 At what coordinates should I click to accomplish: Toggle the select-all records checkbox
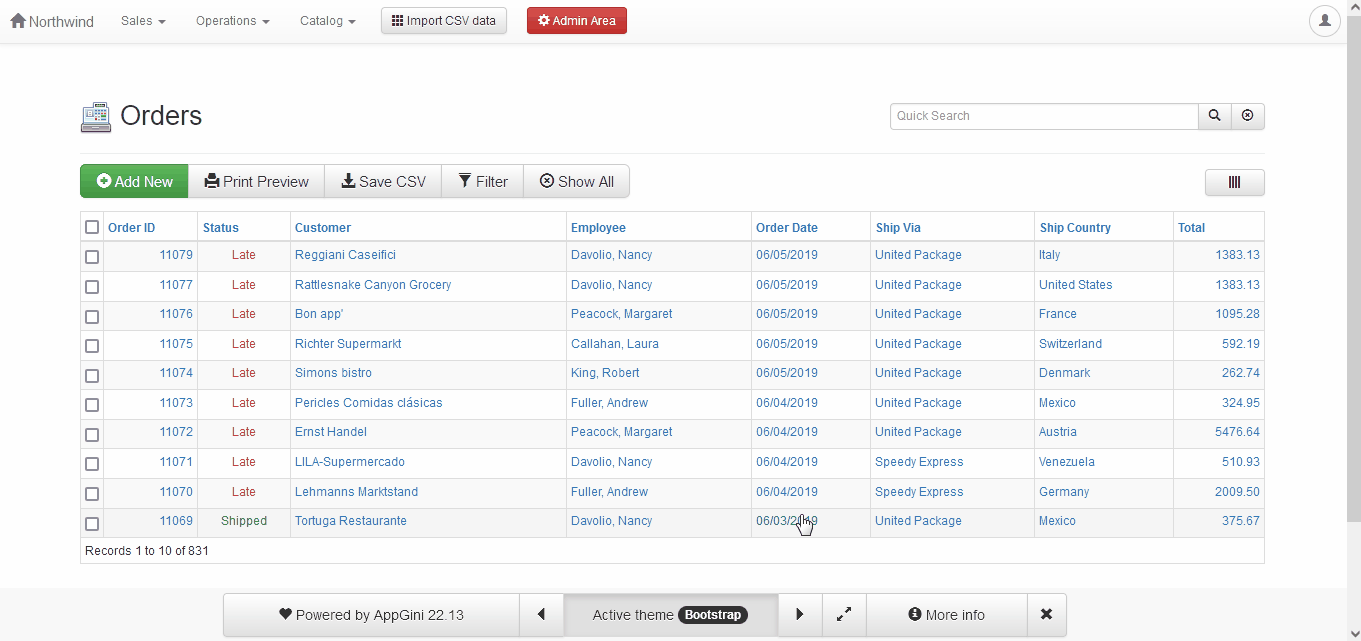click(x=92, y=228)
